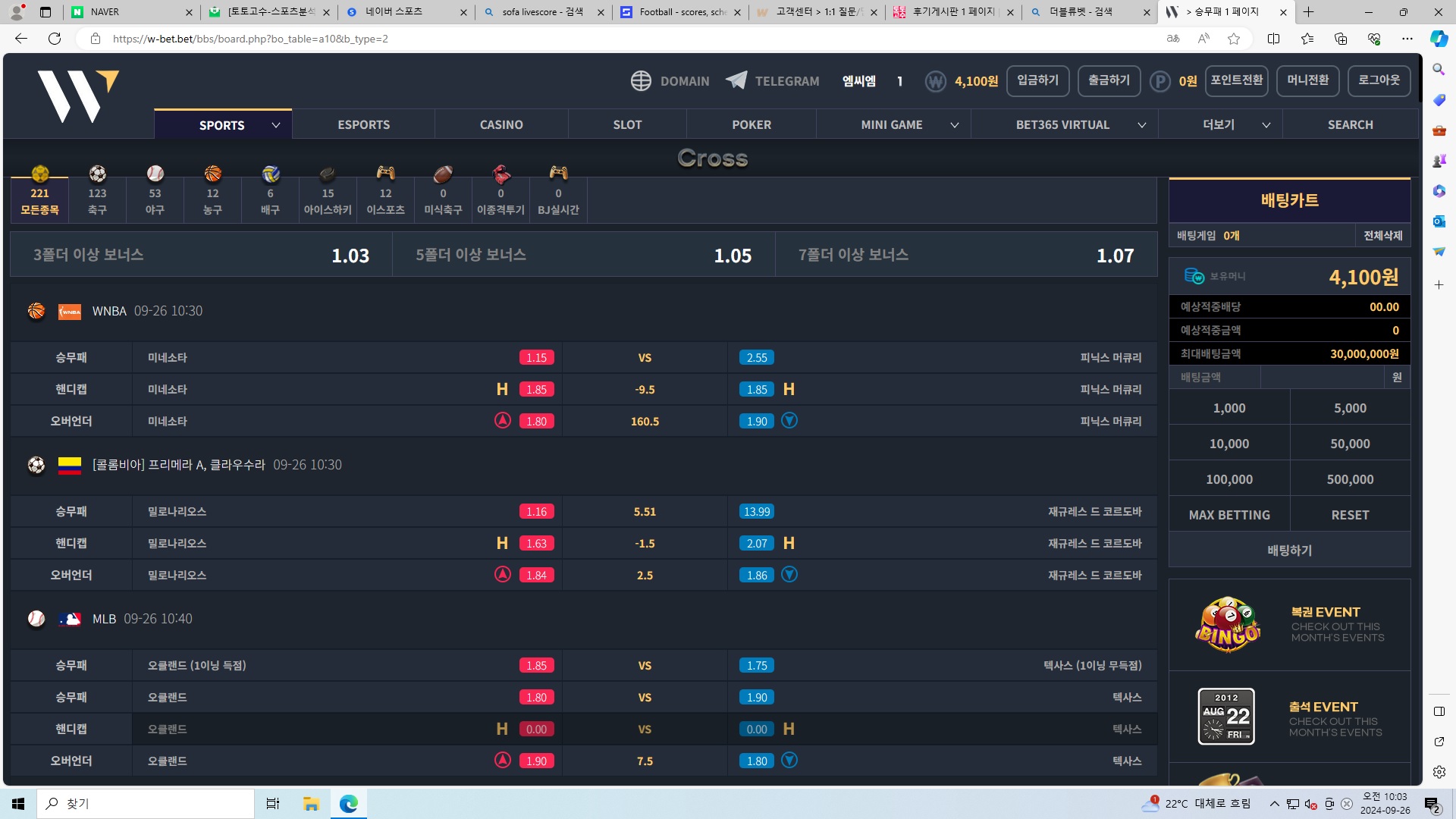Expand the SPORTS menu dropdown arrow

(x=276, y=125)
